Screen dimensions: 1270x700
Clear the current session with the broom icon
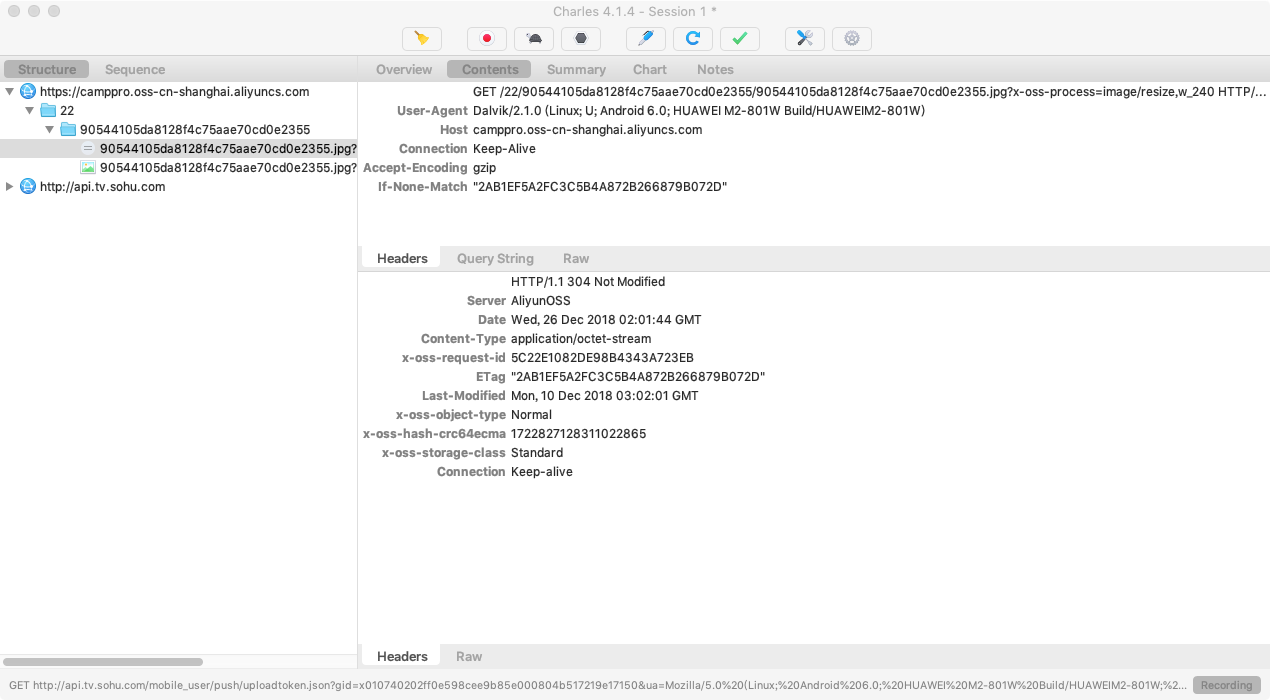pos(421,38)
